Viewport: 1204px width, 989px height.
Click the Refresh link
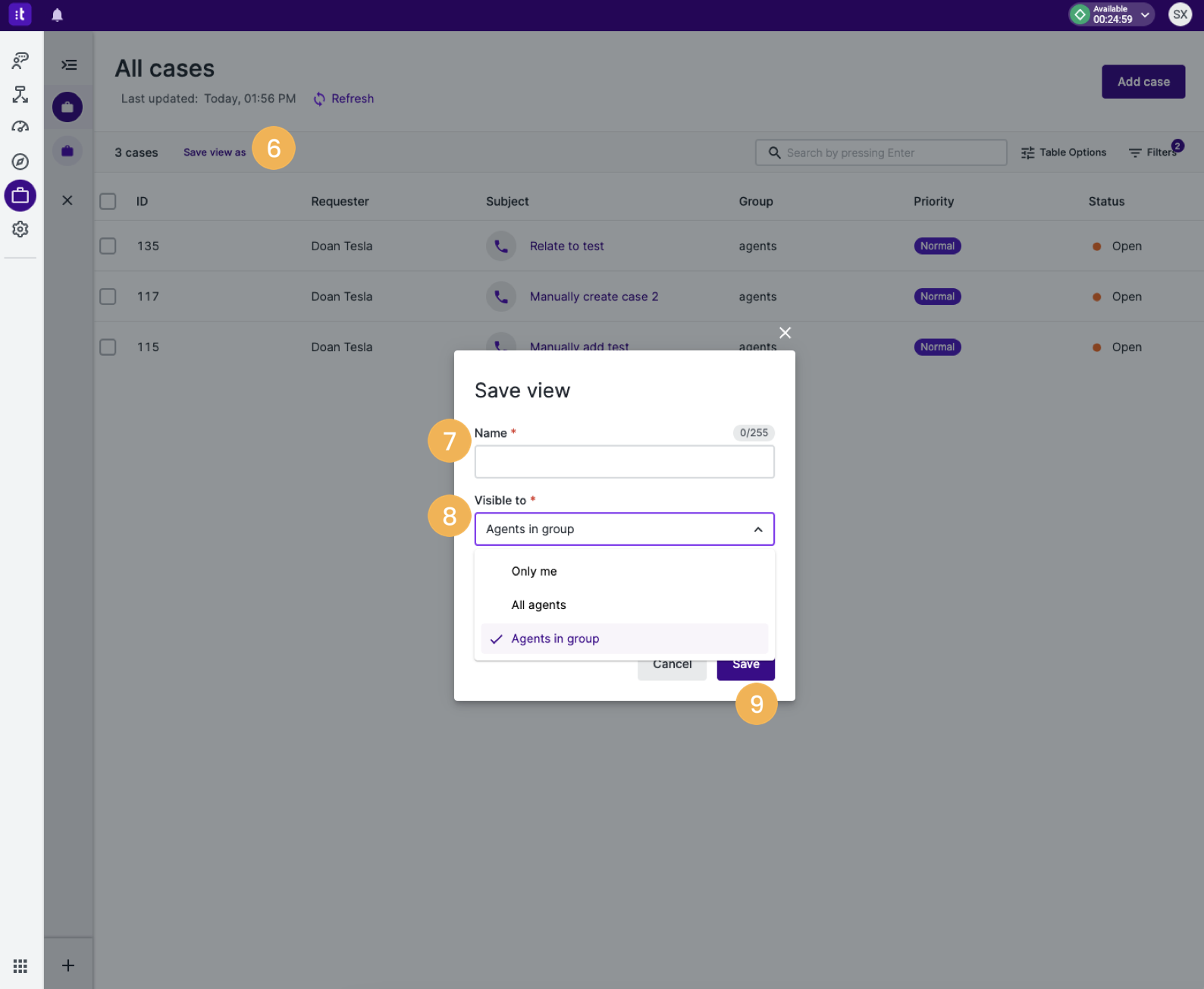(x=353, y=99)
